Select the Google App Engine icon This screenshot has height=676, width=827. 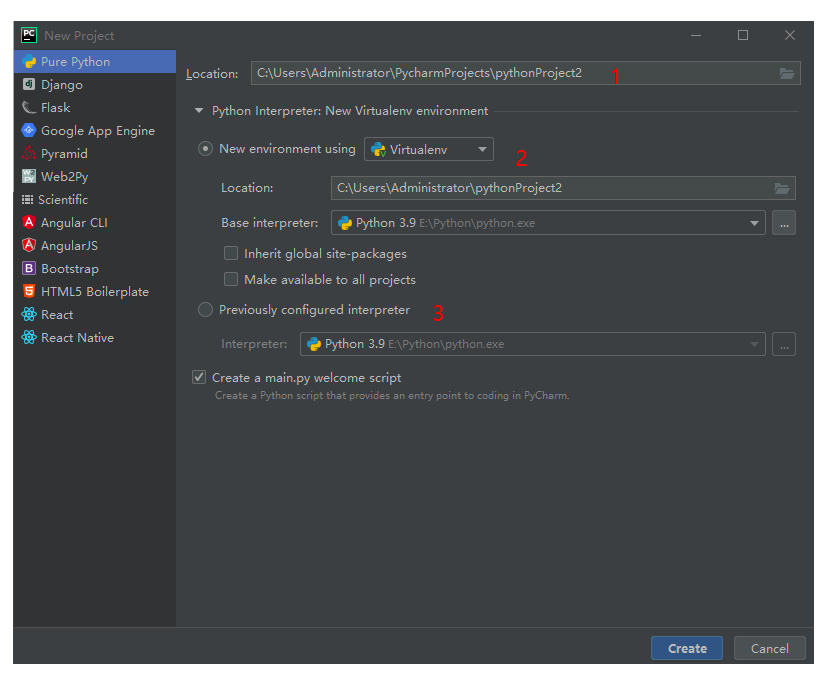[29, 130]
